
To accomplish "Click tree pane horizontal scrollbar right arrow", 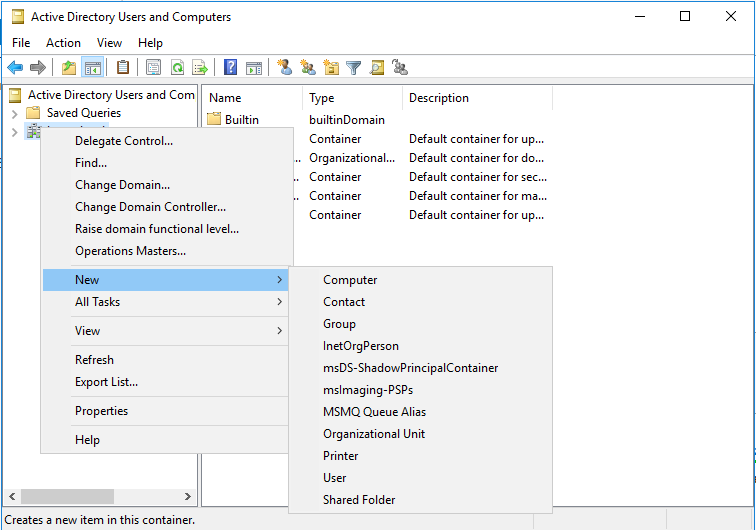I will pyautogui.click(x=188, y=496).
